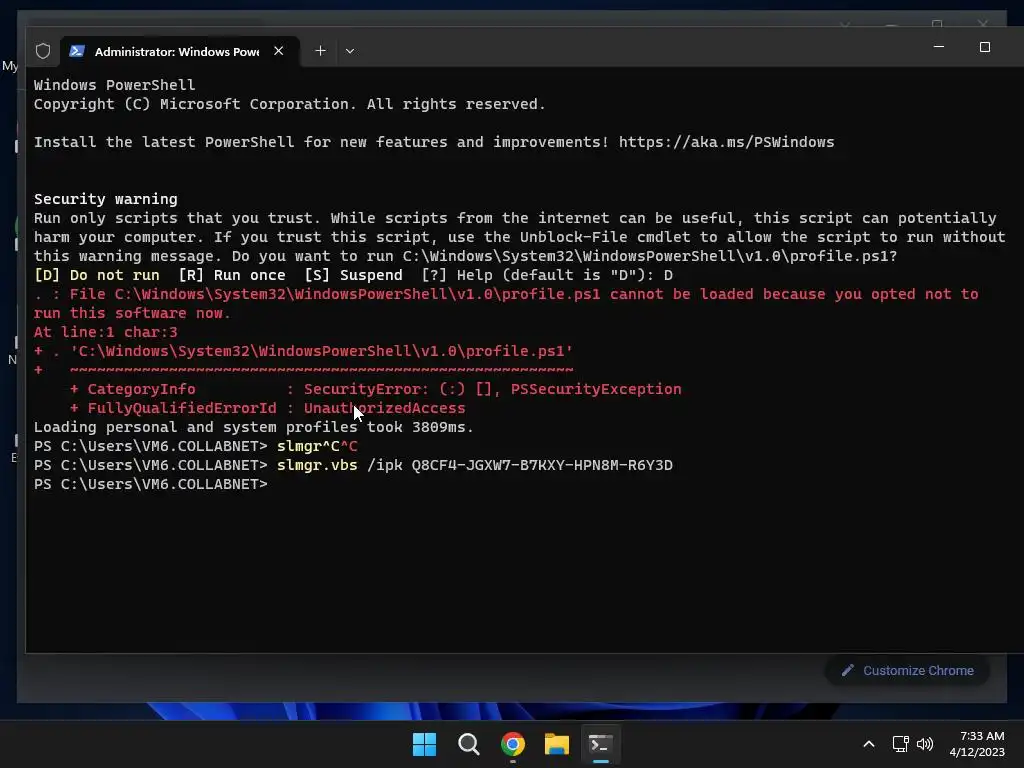The image size is (1024, 768).
Task: Minimize the Windows Terminal window
Action: [939, 47]
